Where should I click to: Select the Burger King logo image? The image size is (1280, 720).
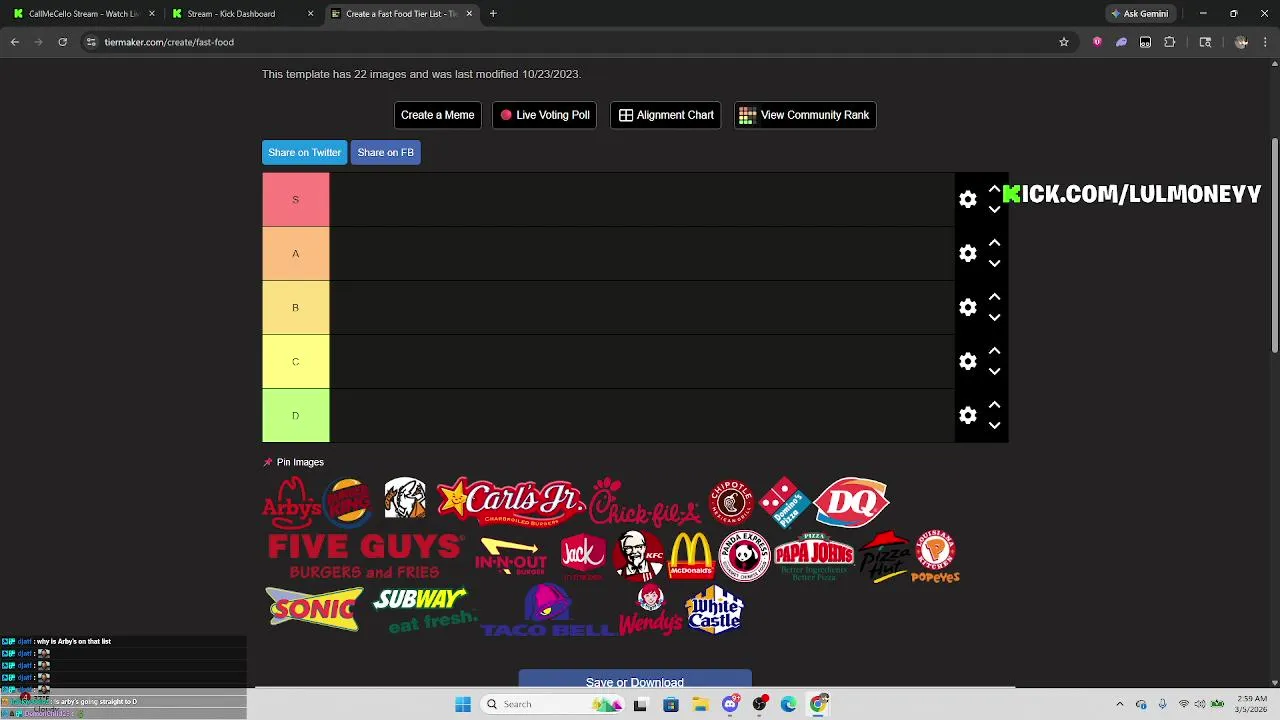[348, 501]
